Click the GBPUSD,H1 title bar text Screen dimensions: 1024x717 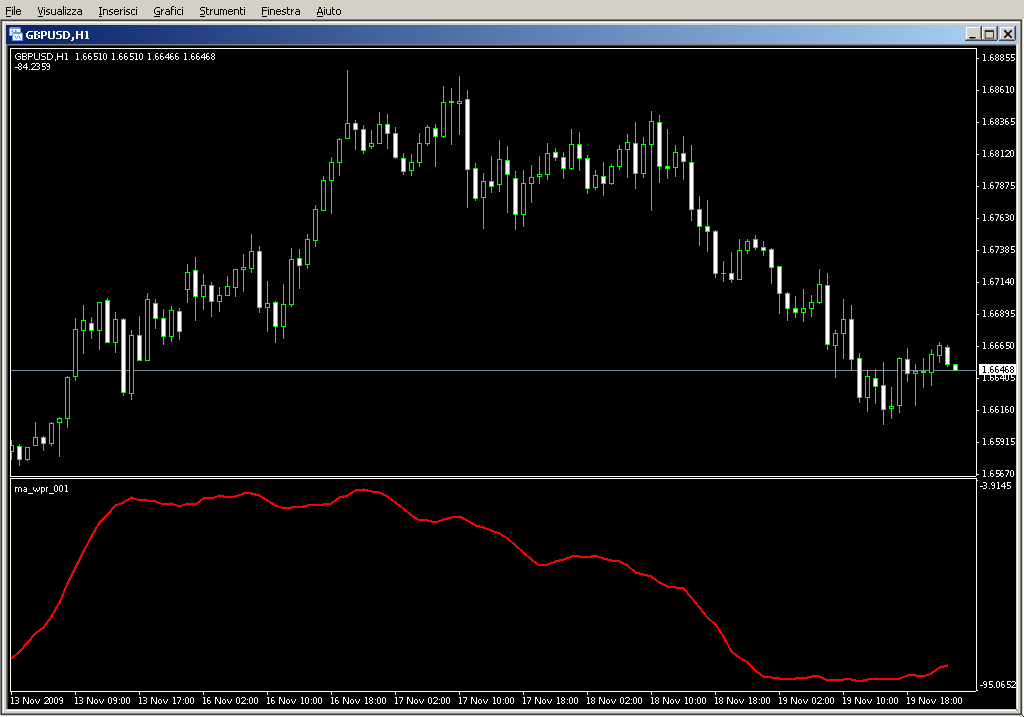(57, 35)
